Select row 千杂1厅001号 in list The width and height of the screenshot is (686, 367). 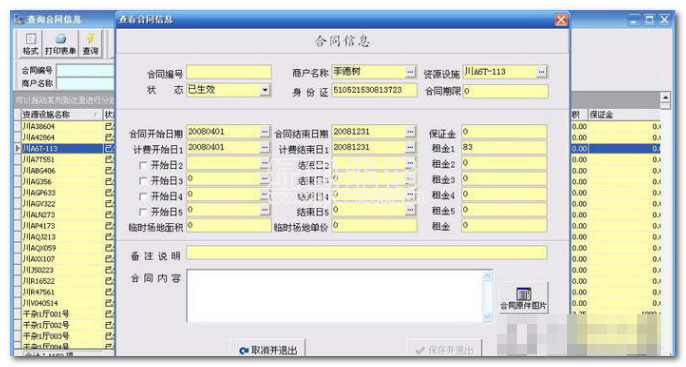pyautogui.click(x=62, y=314)
